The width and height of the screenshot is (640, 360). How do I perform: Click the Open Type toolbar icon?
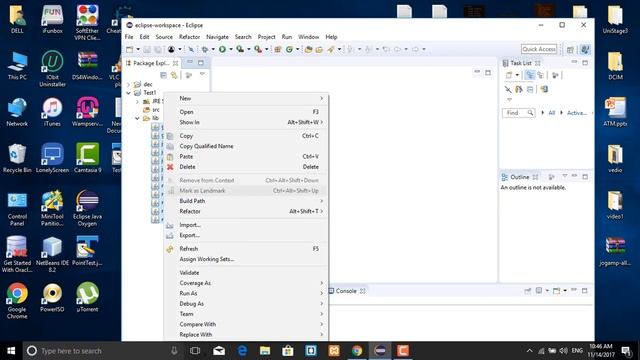tap(309, 49)
